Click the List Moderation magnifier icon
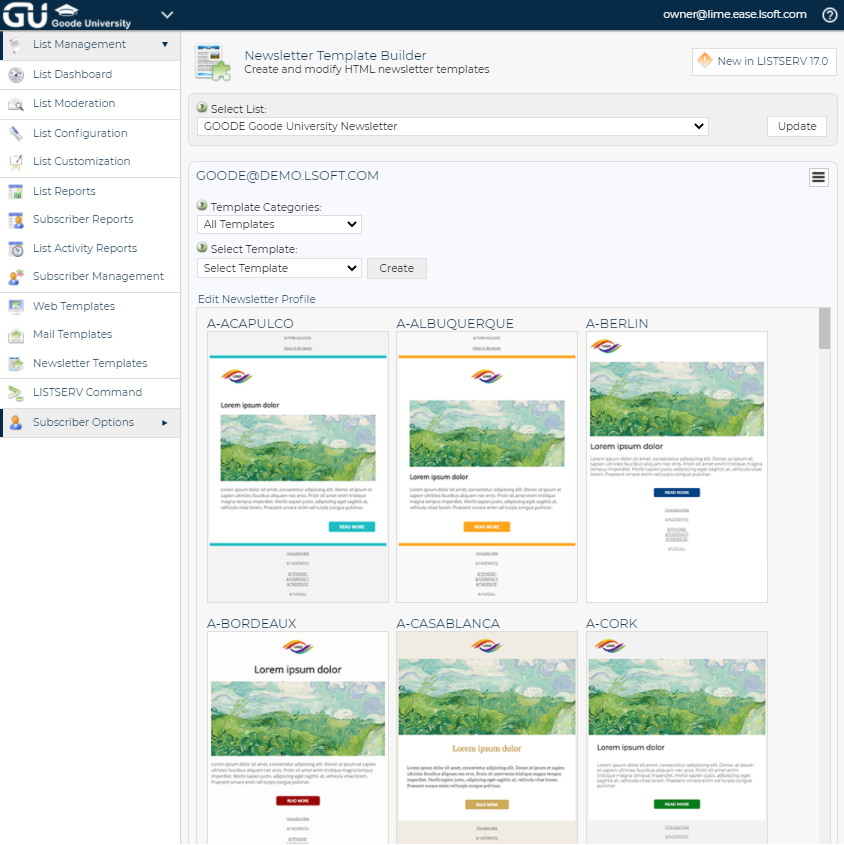Image resolution: width=844 pixels, height=845 pixels. [15, 104]
